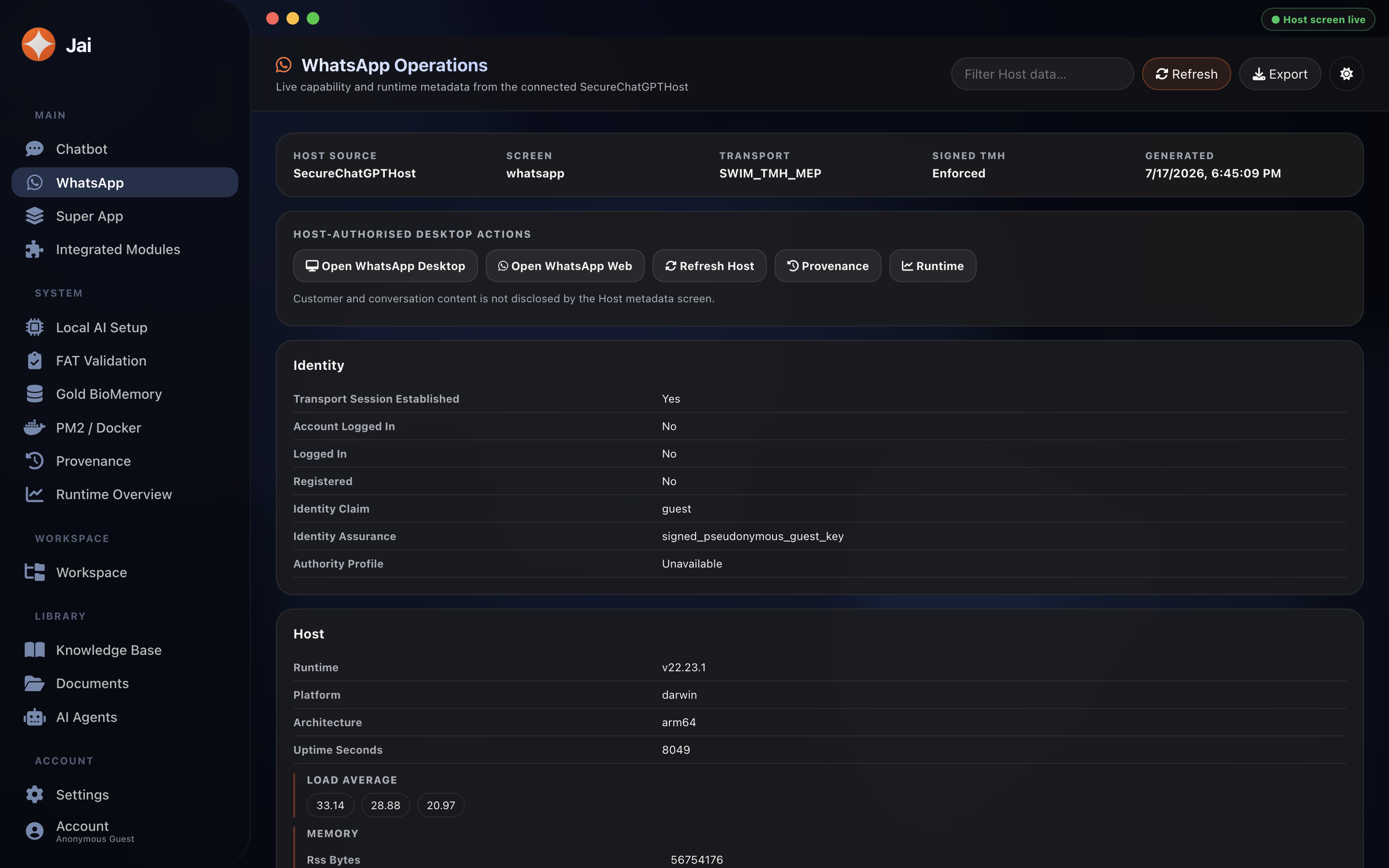1389x868 pixels.
Task: Click the SecureChatGPTHost host source value
Action: [354, 174]
